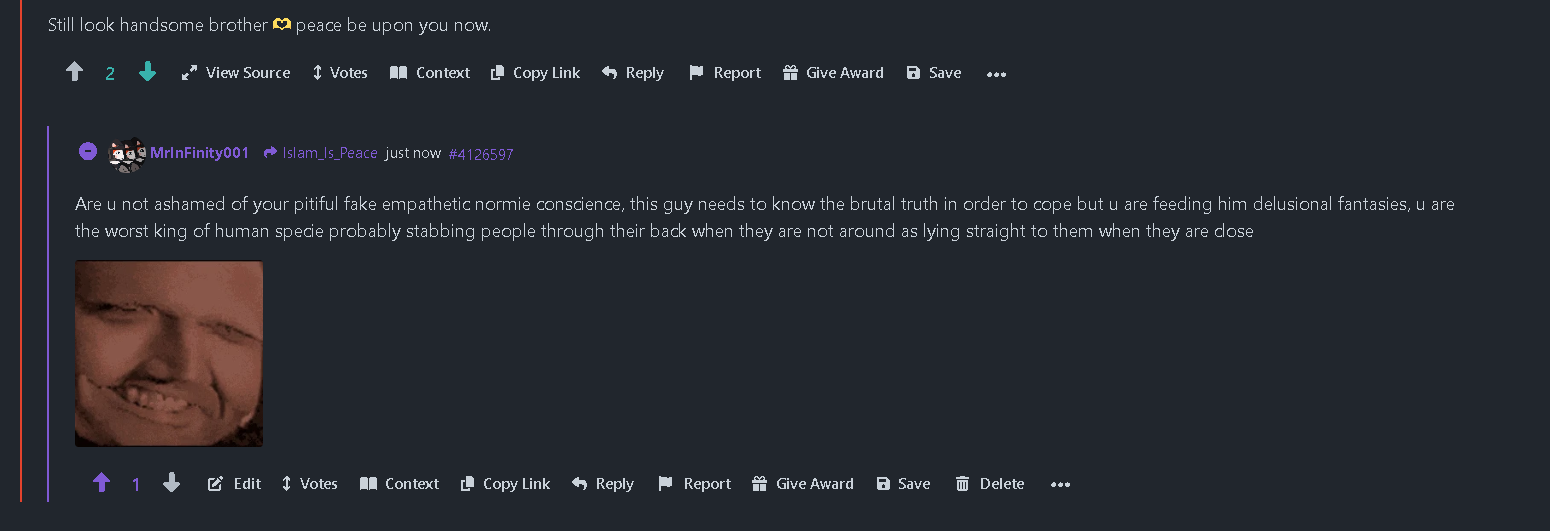Click comment permalink #4126597
Screen dimensions: 1550x531
pos(481,154)
